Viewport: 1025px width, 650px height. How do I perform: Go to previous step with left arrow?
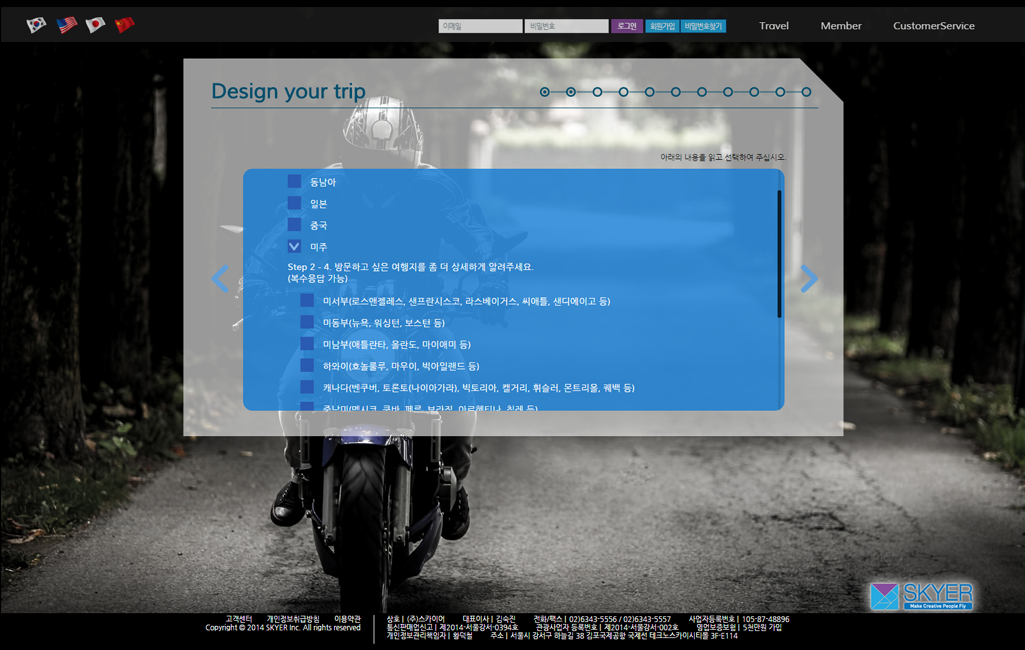point(220,279)
